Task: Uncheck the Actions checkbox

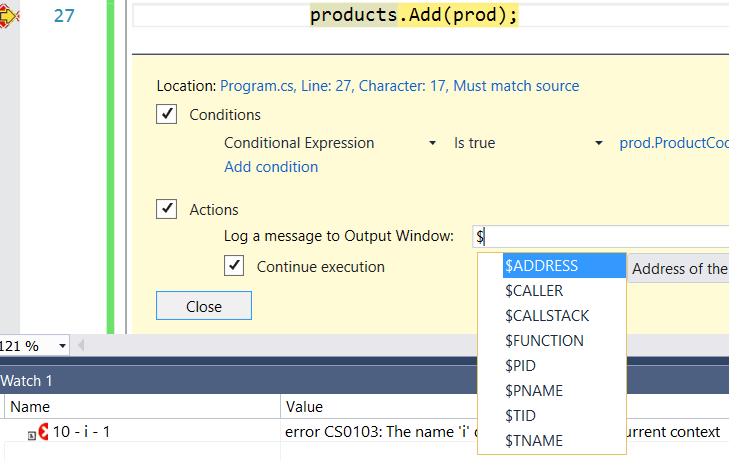Action: [x=167, y=209]
